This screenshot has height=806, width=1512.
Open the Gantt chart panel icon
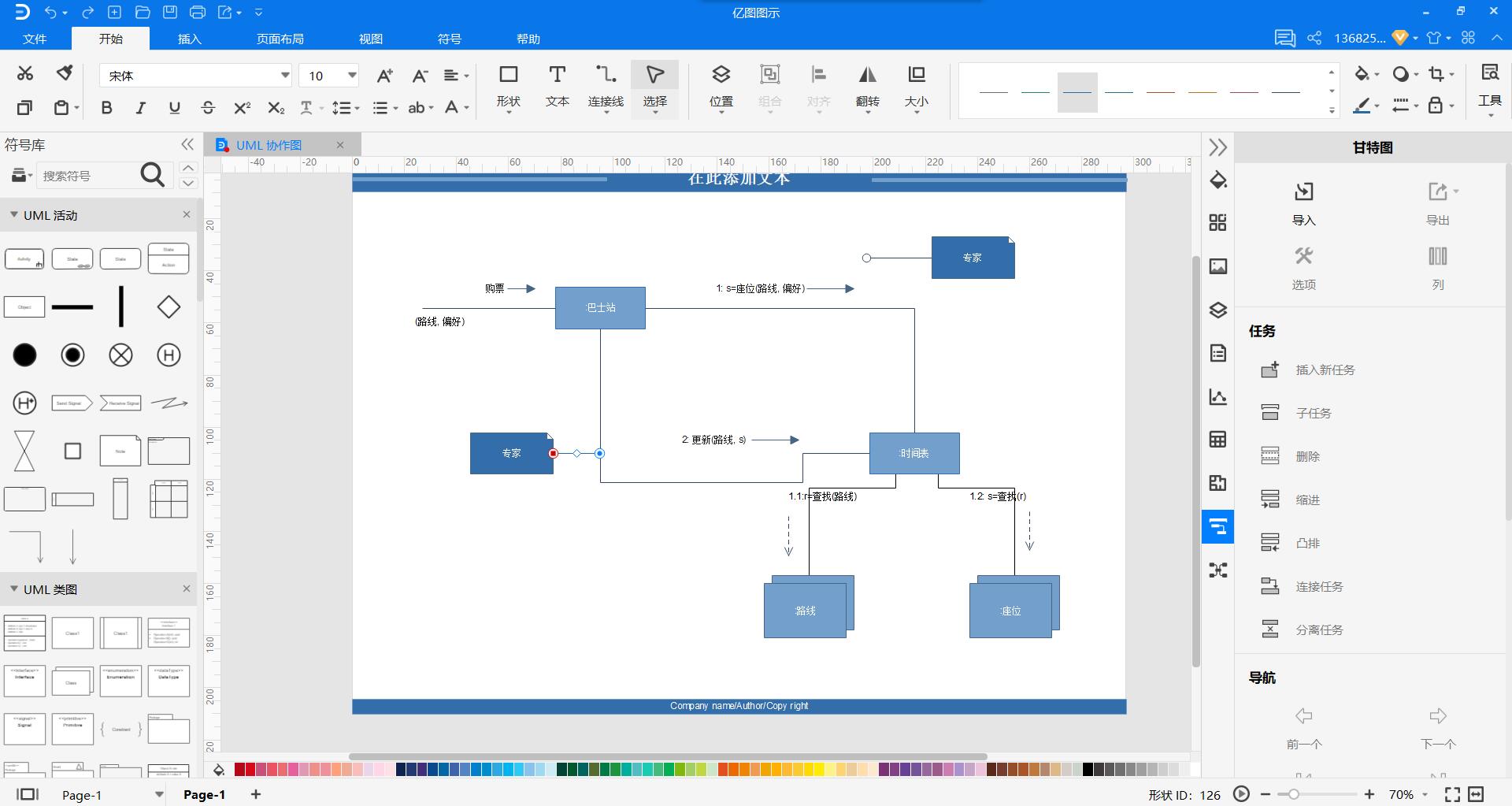tap(1217, 526)
